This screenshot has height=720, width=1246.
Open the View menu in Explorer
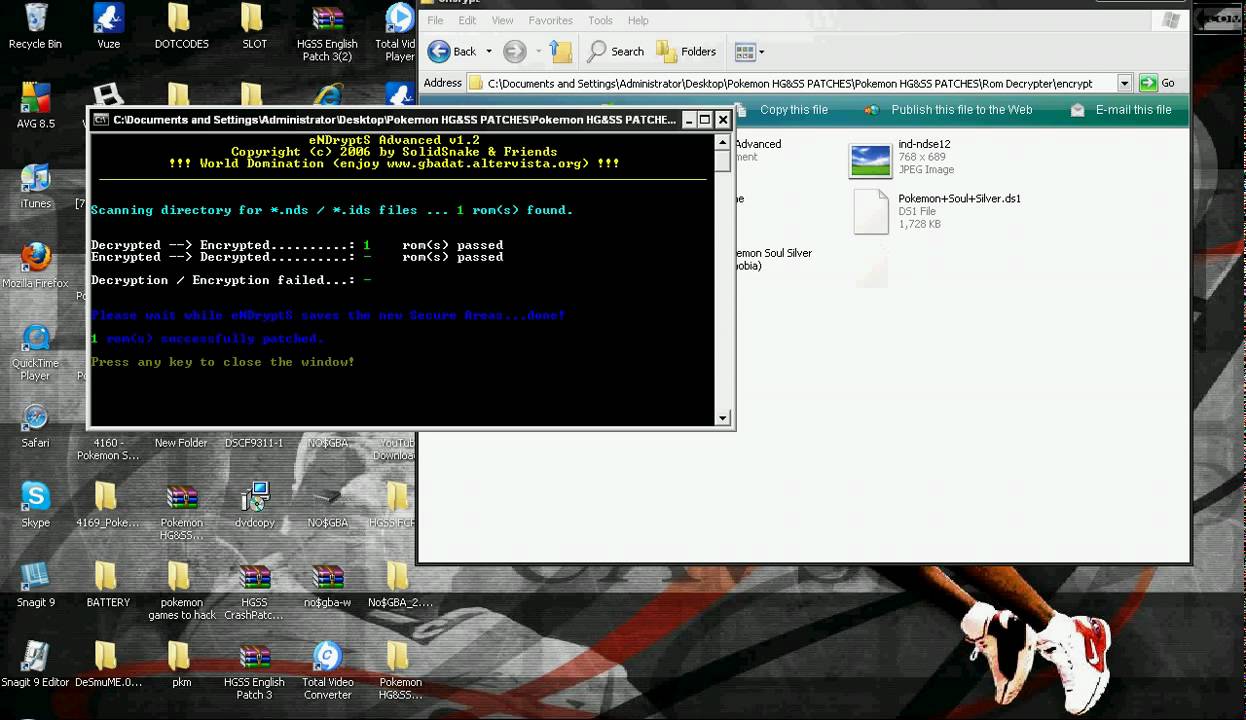(x=502, y=20)
